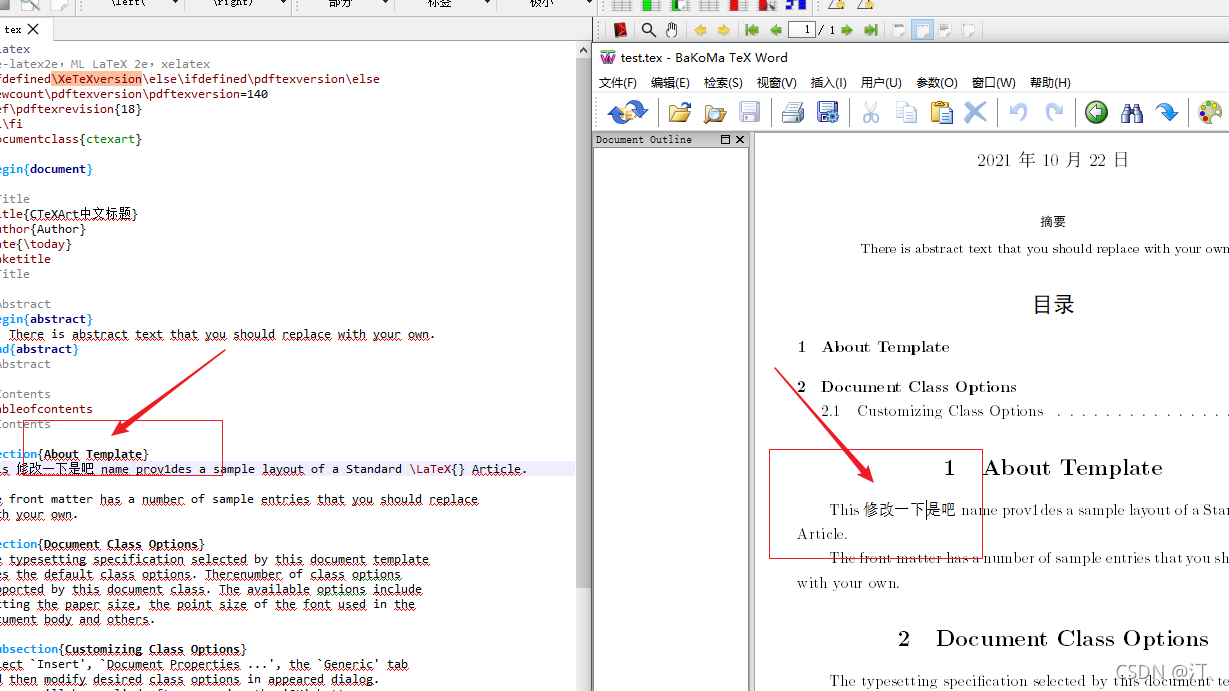Open the 窗口(W) menu
This screenshot has height=691, width=1229.
[993, 83]
